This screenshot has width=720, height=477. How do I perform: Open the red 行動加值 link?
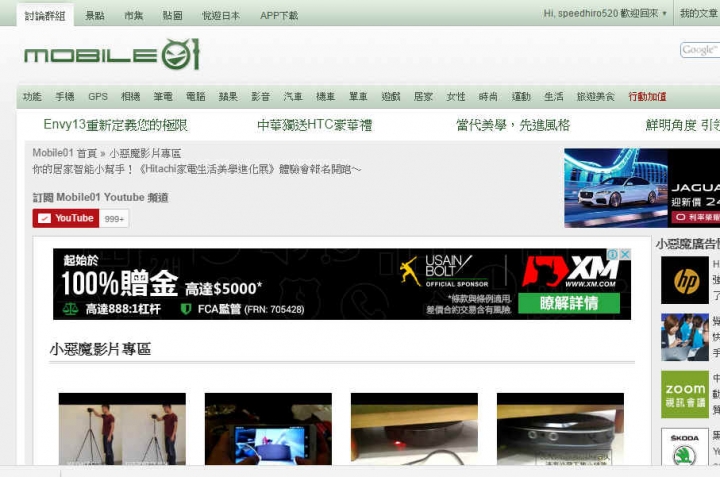click(x=647, y=96)
